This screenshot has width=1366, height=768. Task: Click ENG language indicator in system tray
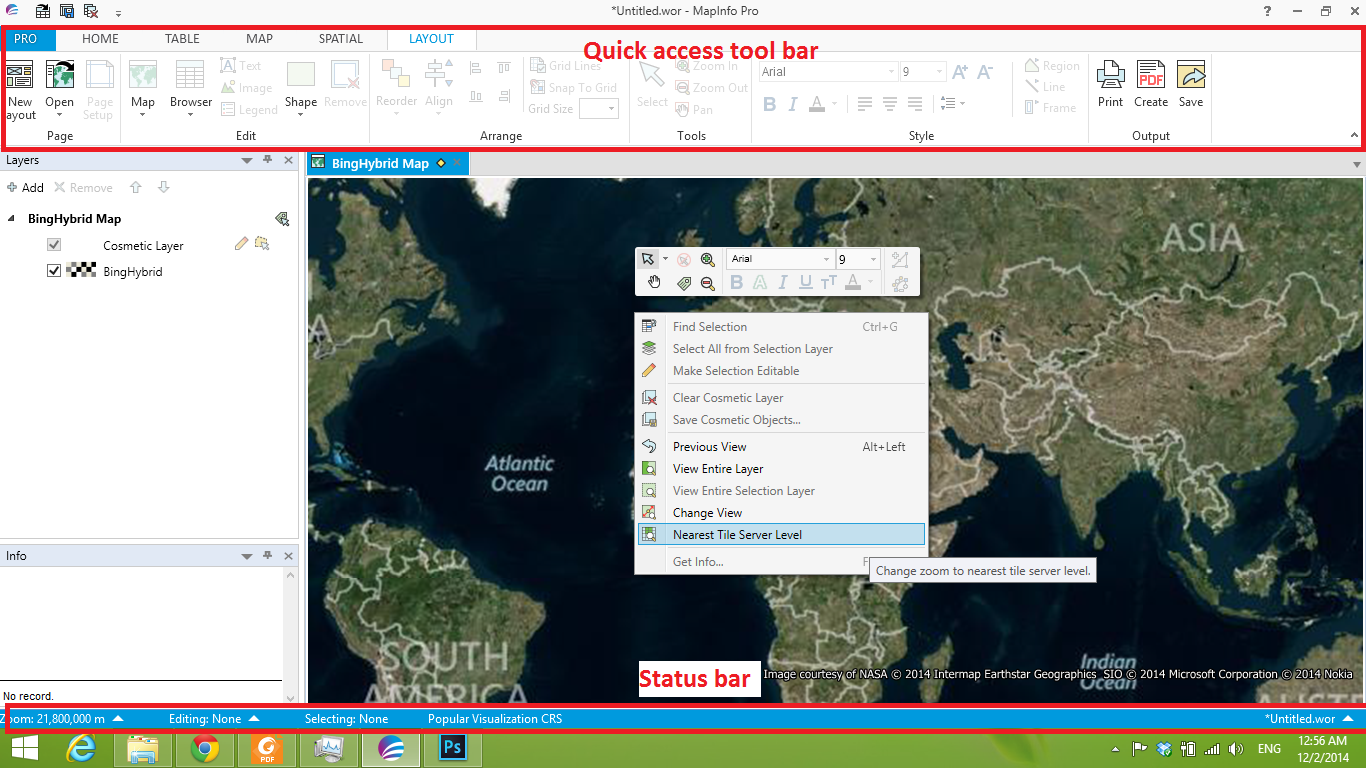(x=1269, y=749)
